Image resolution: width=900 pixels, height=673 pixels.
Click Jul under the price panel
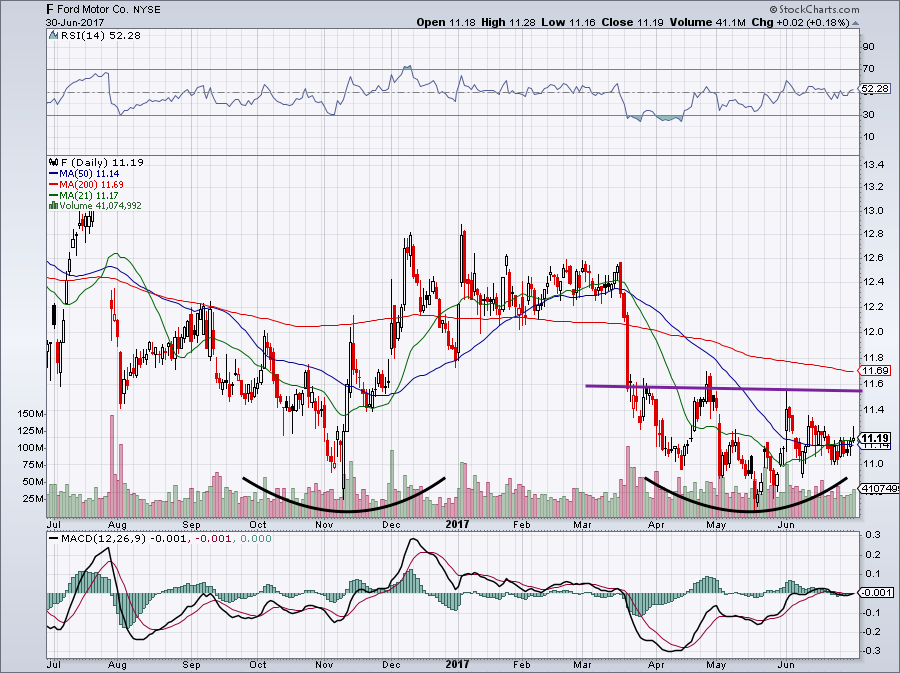click(53, 524)
